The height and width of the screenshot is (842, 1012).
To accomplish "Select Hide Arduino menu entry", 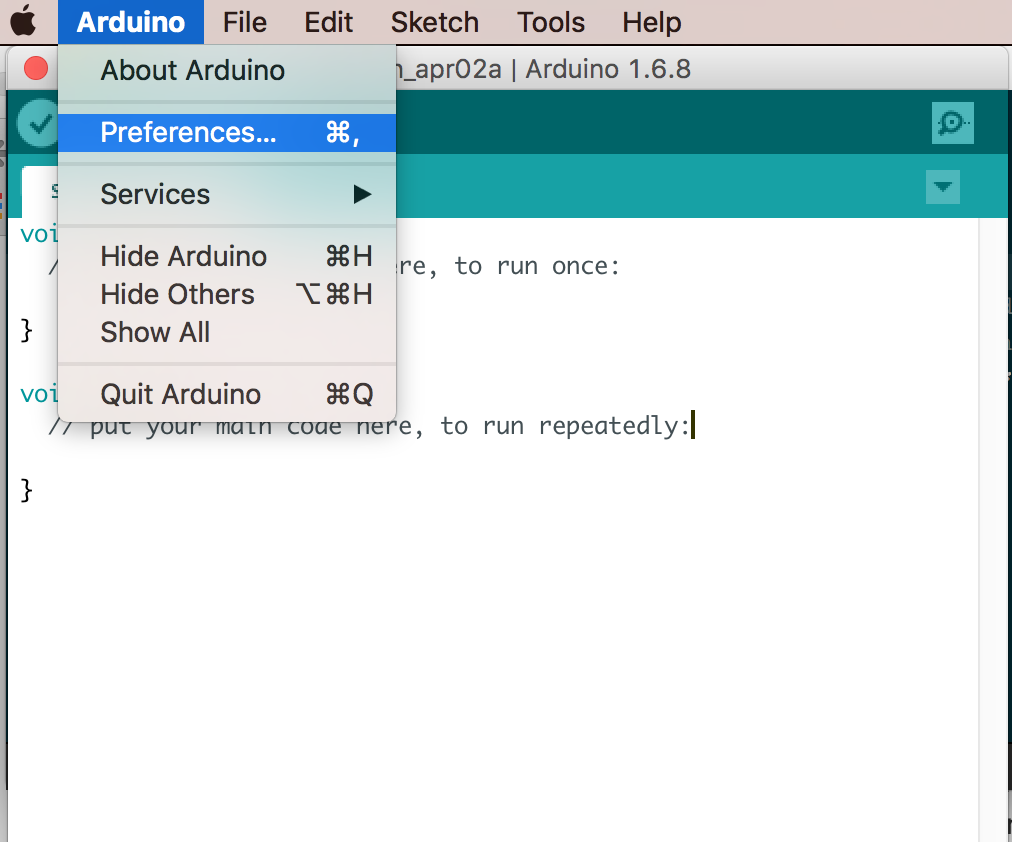I will (184, 256).
